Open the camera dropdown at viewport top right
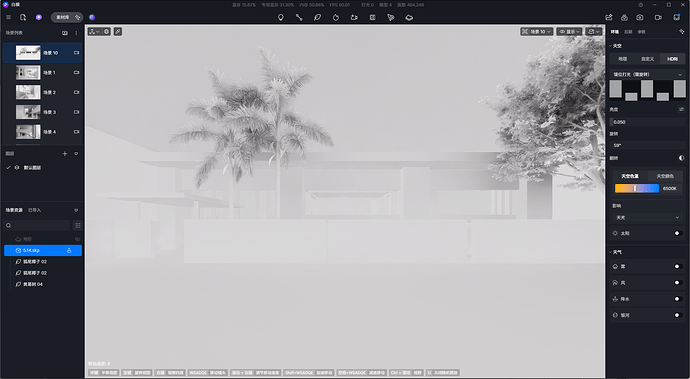The image size is (690, 379). point(594,32)
